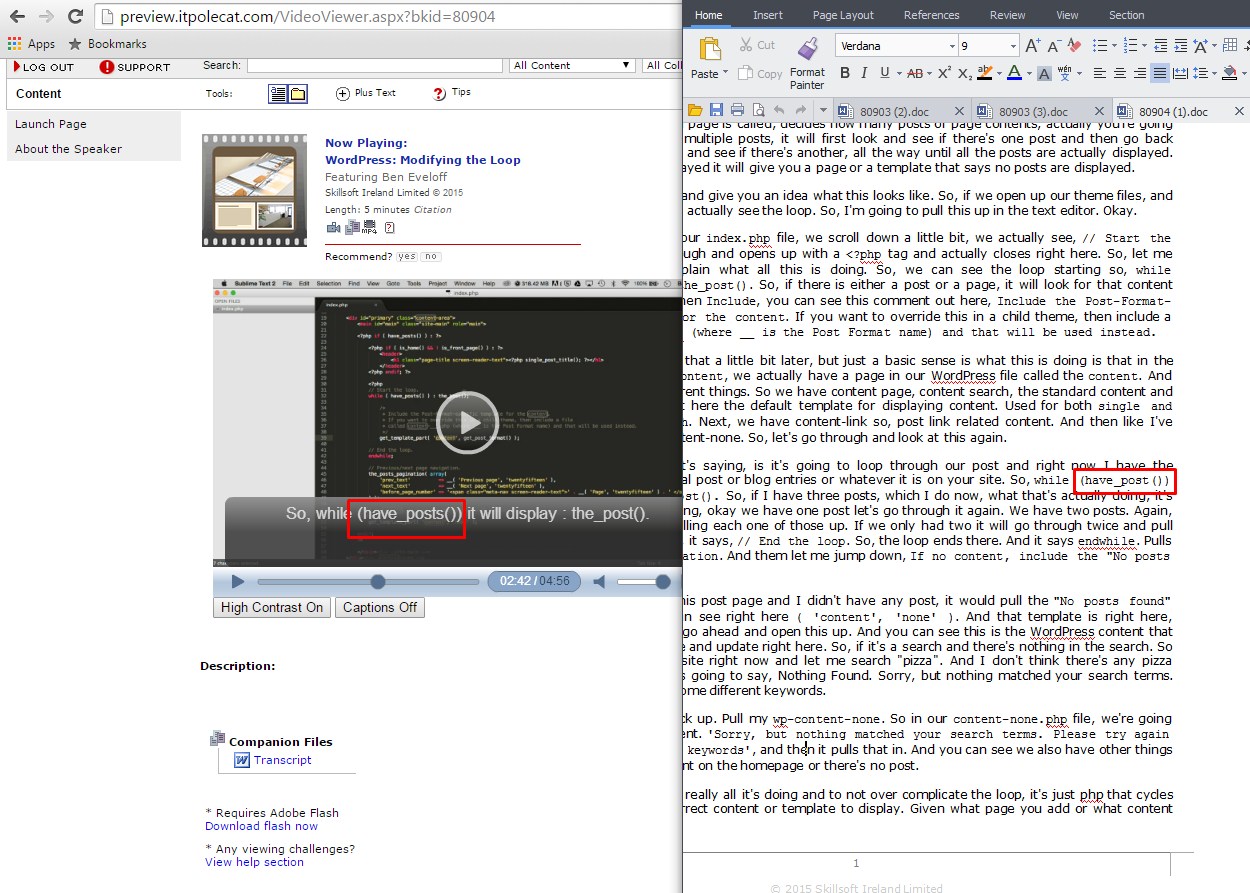This screenshot has width=1250, height=893.
Task: Open the Transcript companion file
Action: coord(282,760)
